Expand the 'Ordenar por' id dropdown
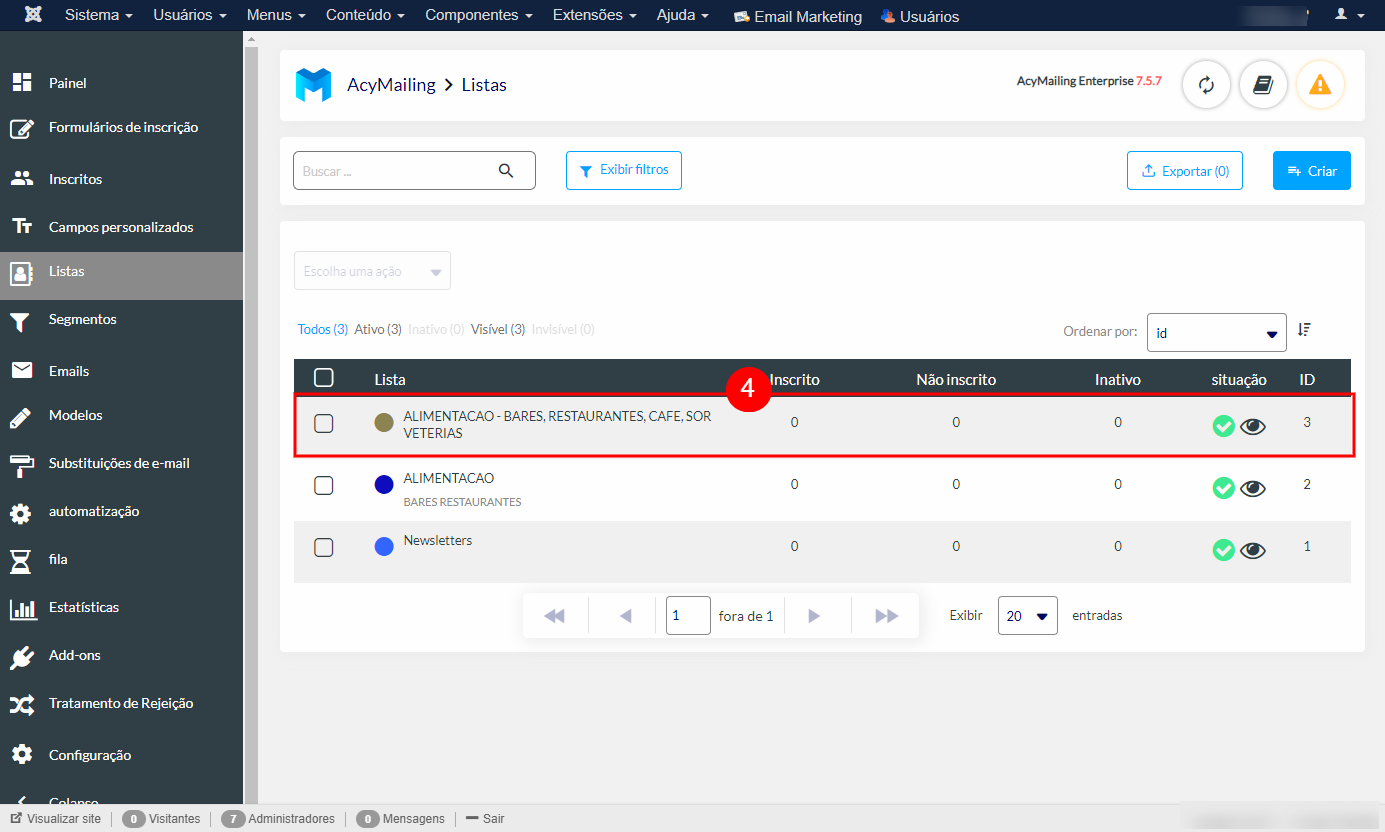The image size is (1385, 832). (1216, 333)
